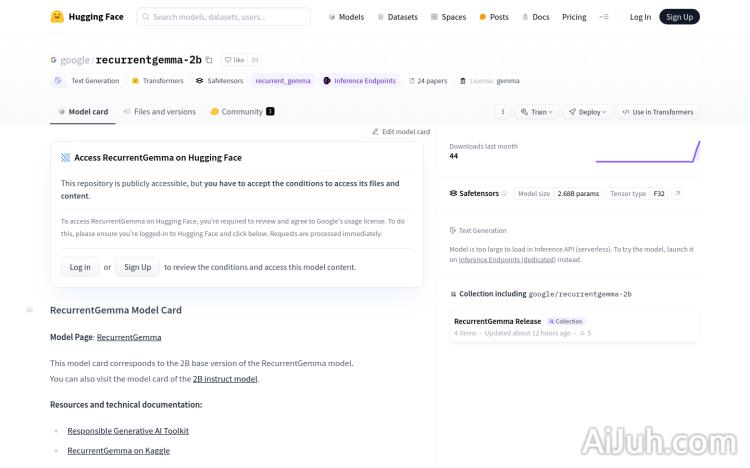
Task: Focus the search models input field
Action: [x=223, y=17]
